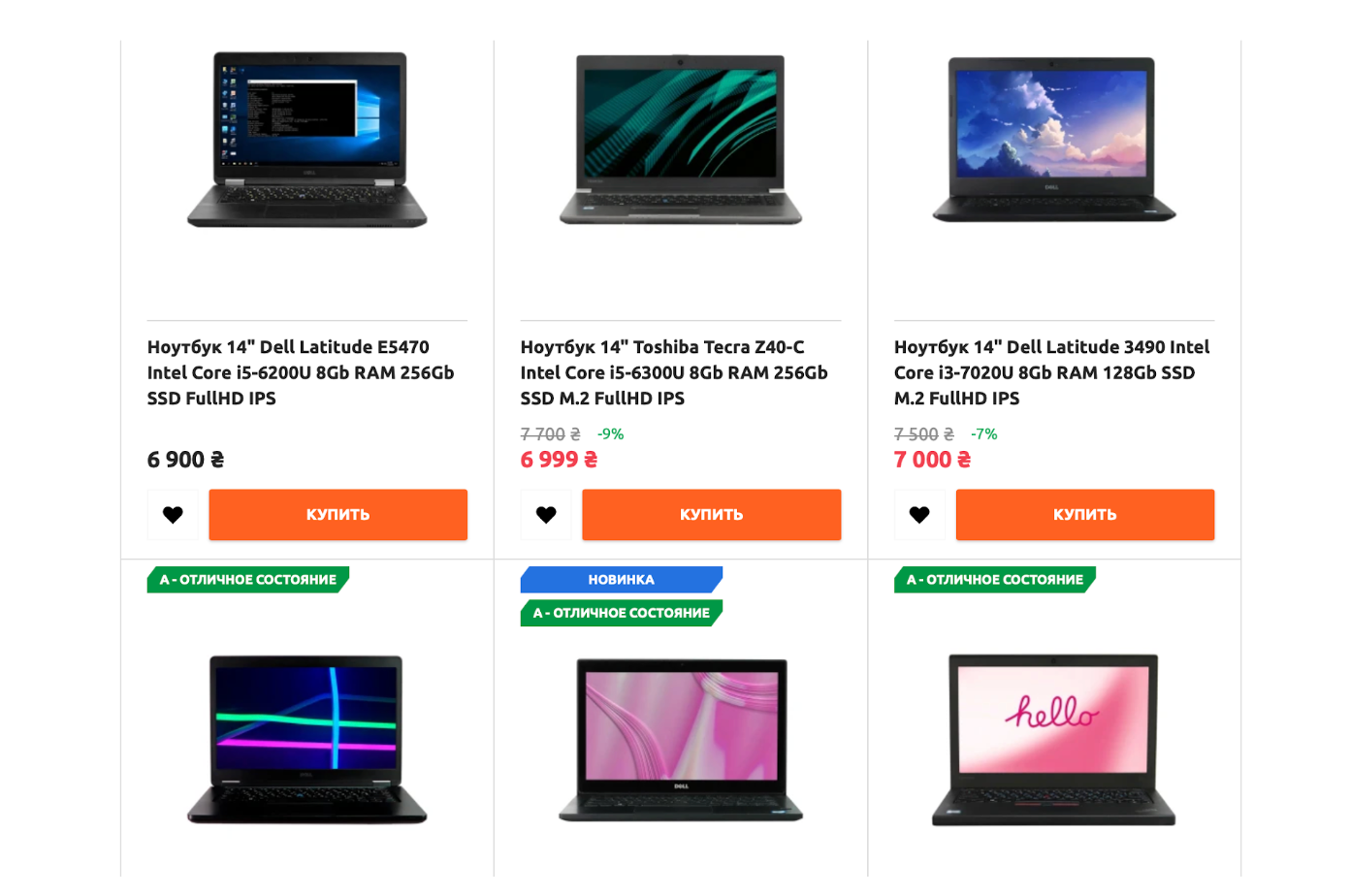Click the 6 999 ₴ sale price
The image size is (1350, 896).
coord(560,460)
